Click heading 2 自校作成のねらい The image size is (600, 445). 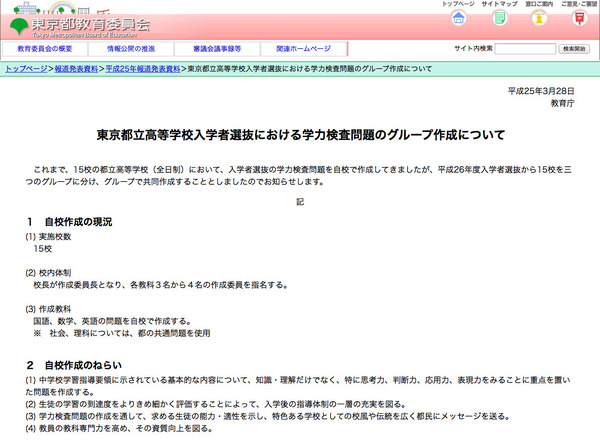74,365
